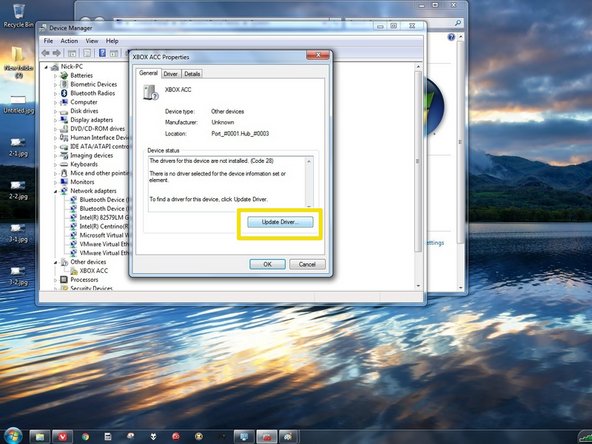Select the Nick-PC computer icon
Screen dimensions: 592x444
tap(55, 67)
